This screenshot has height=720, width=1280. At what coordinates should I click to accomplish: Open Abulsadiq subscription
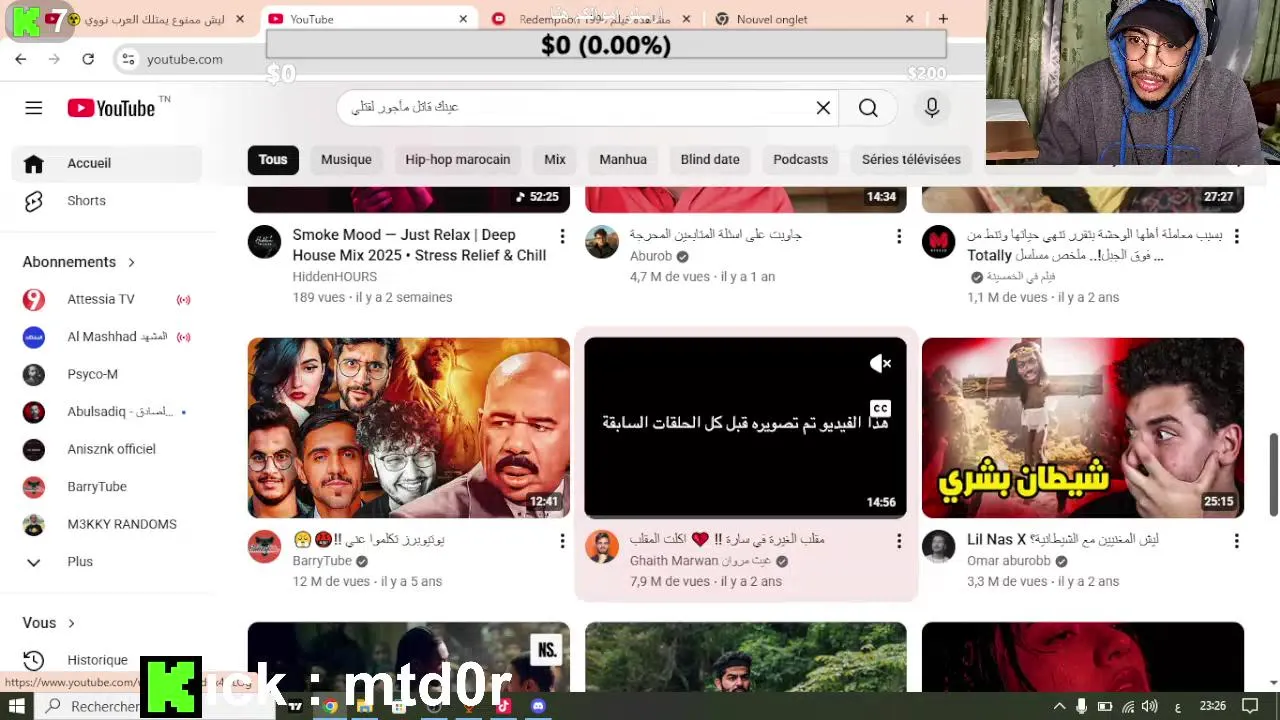[107, 412]
